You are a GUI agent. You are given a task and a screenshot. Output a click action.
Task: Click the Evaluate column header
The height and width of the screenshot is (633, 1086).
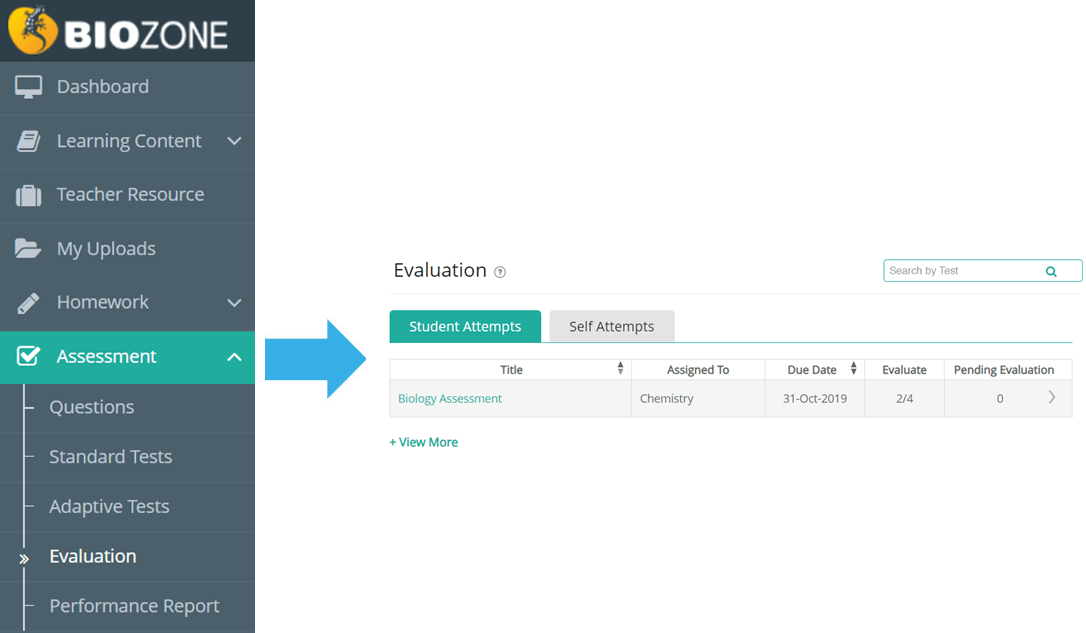pos(905,370)
